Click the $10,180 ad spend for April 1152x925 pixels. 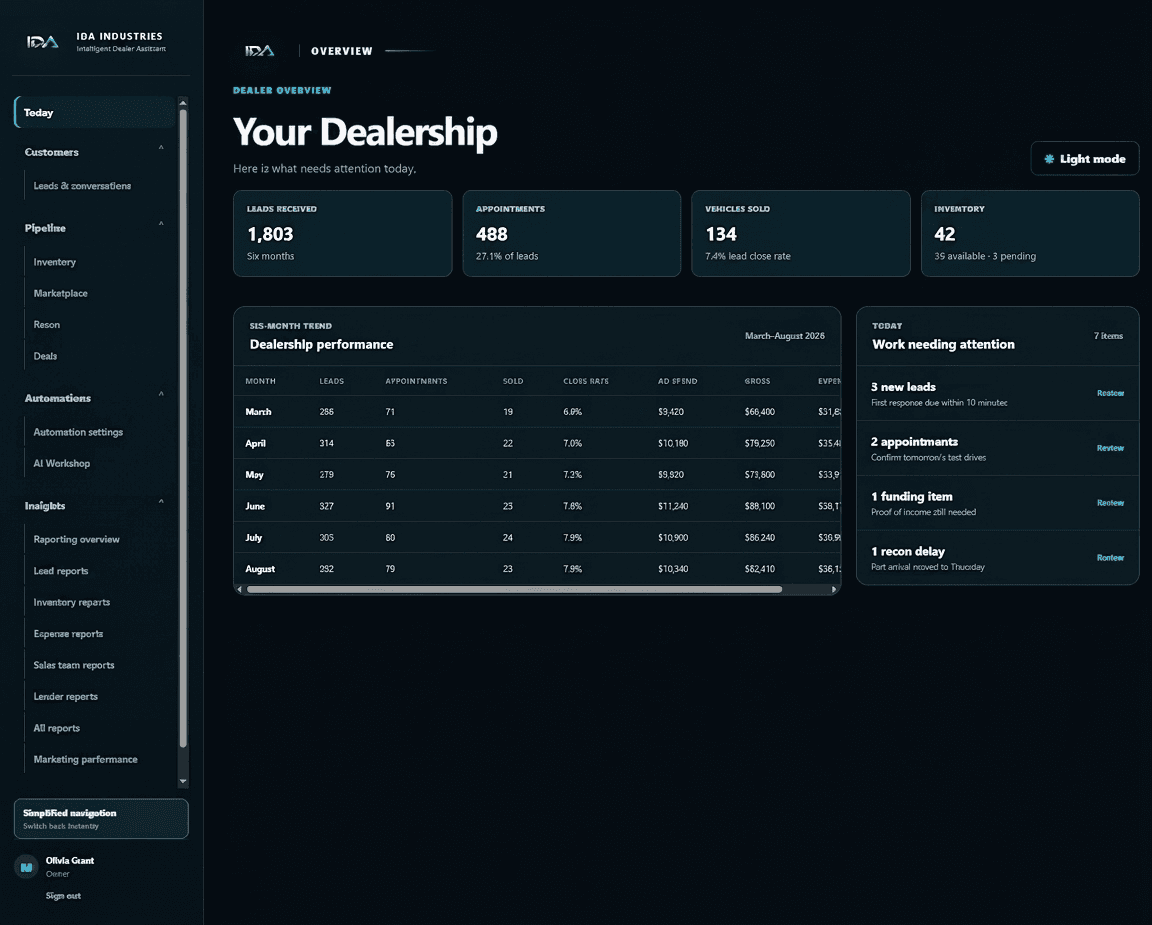click(673, 444)
